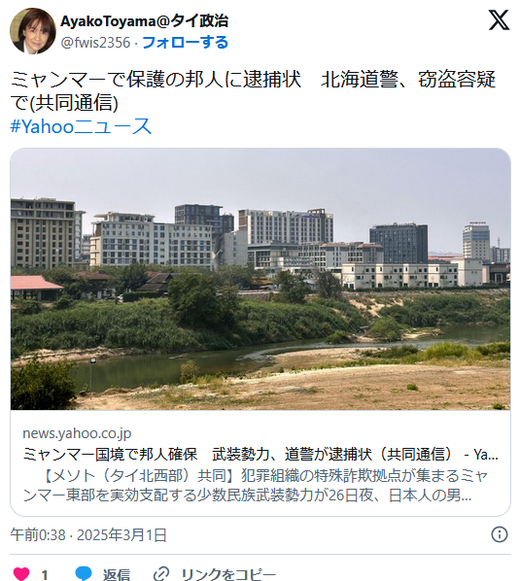
Task: Open AyakoToyama's profile avatar
Action: point(33,31)
